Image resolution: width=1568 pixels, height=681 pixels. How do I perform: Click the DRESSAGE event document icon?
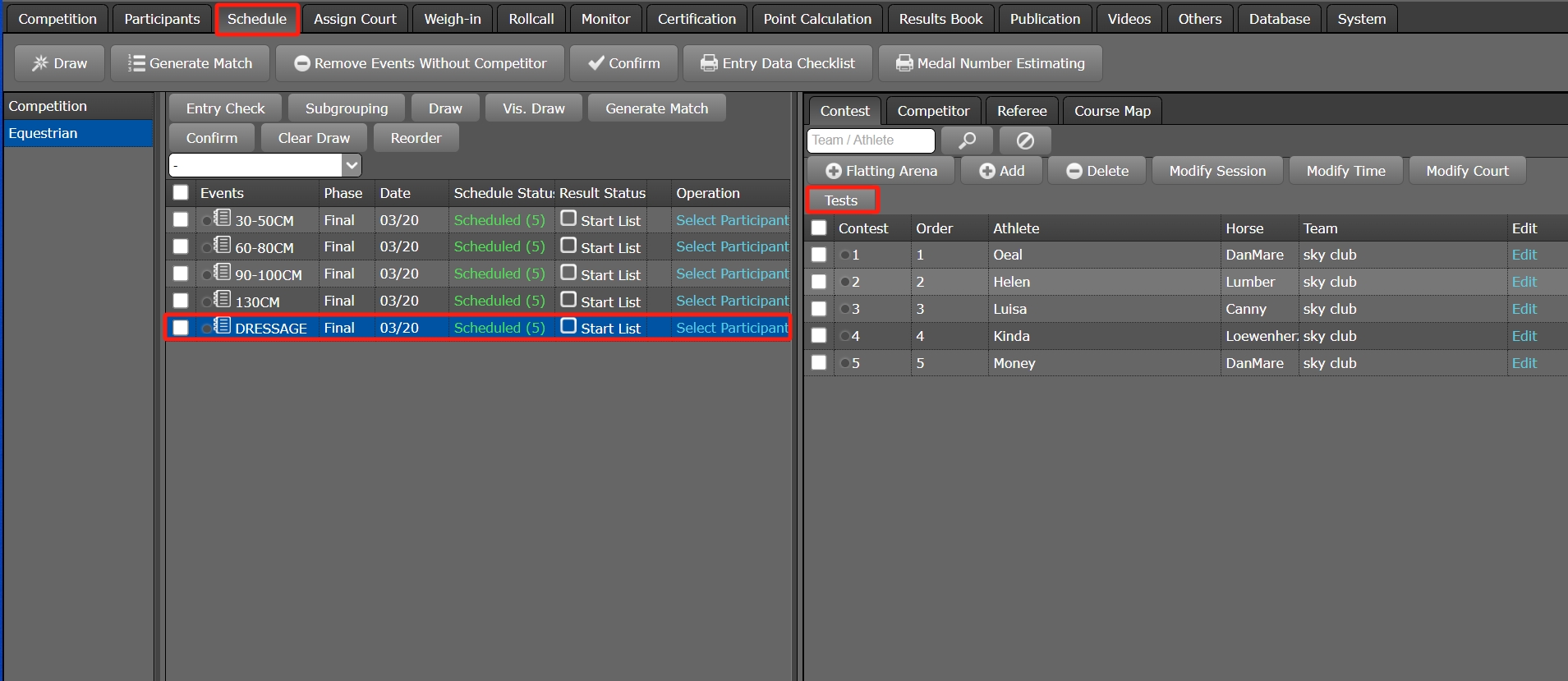pyautogui.click(x=222, y=326)
